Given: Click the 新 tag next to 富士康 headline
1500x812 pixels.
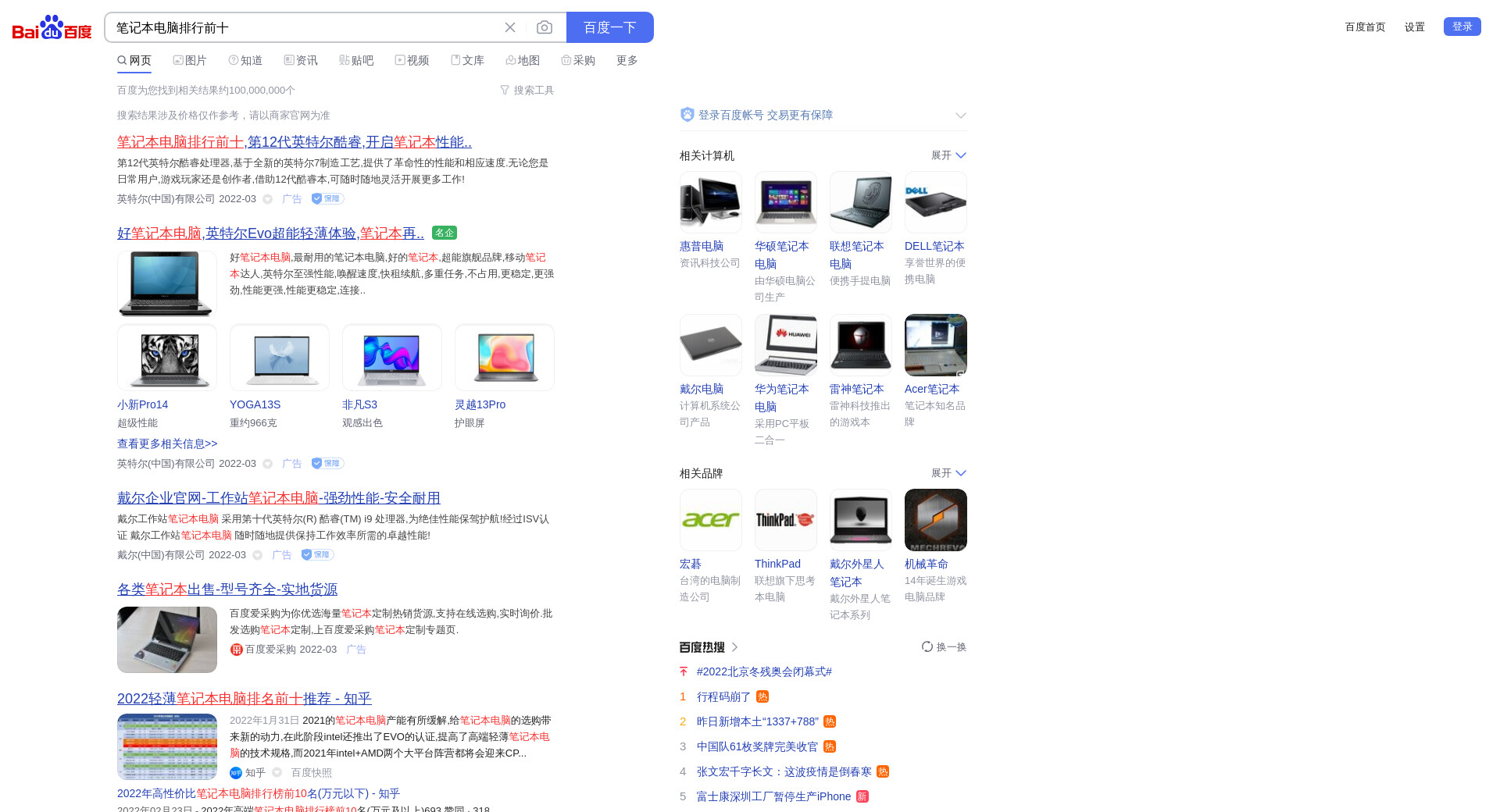Looking at the screenshot, I should 862,796.
